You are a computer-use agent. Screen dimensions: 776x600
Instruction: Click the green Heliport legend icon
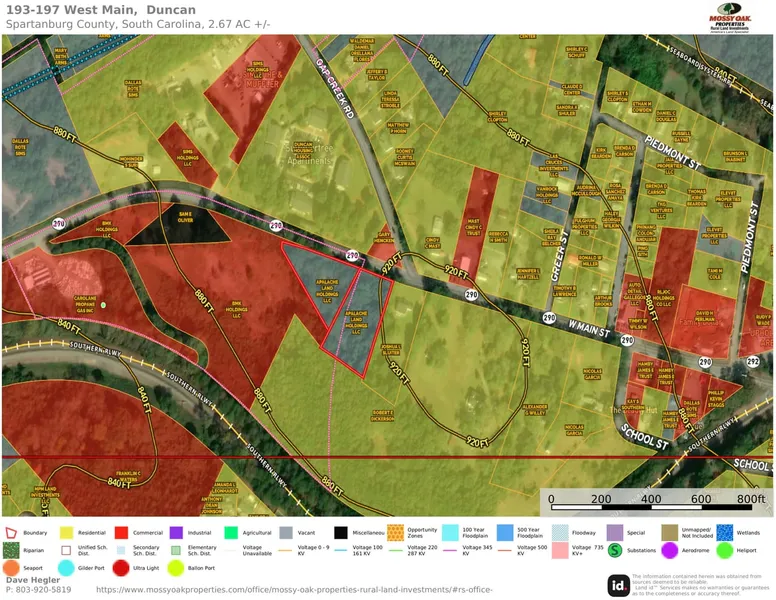(x=723, y=550)
